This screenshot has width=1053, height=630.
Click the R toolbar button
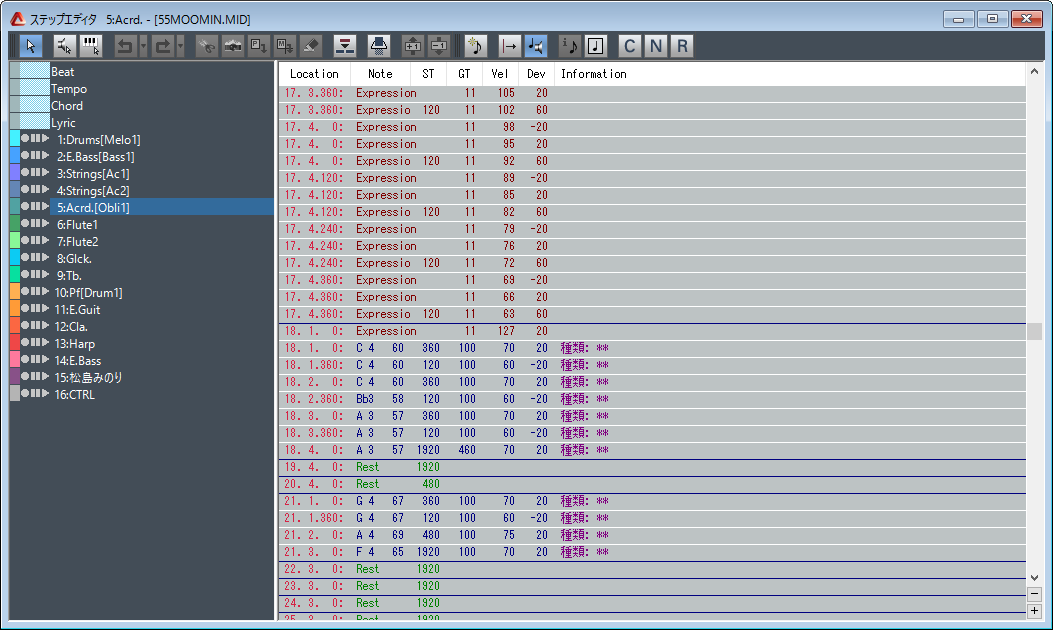682,46
